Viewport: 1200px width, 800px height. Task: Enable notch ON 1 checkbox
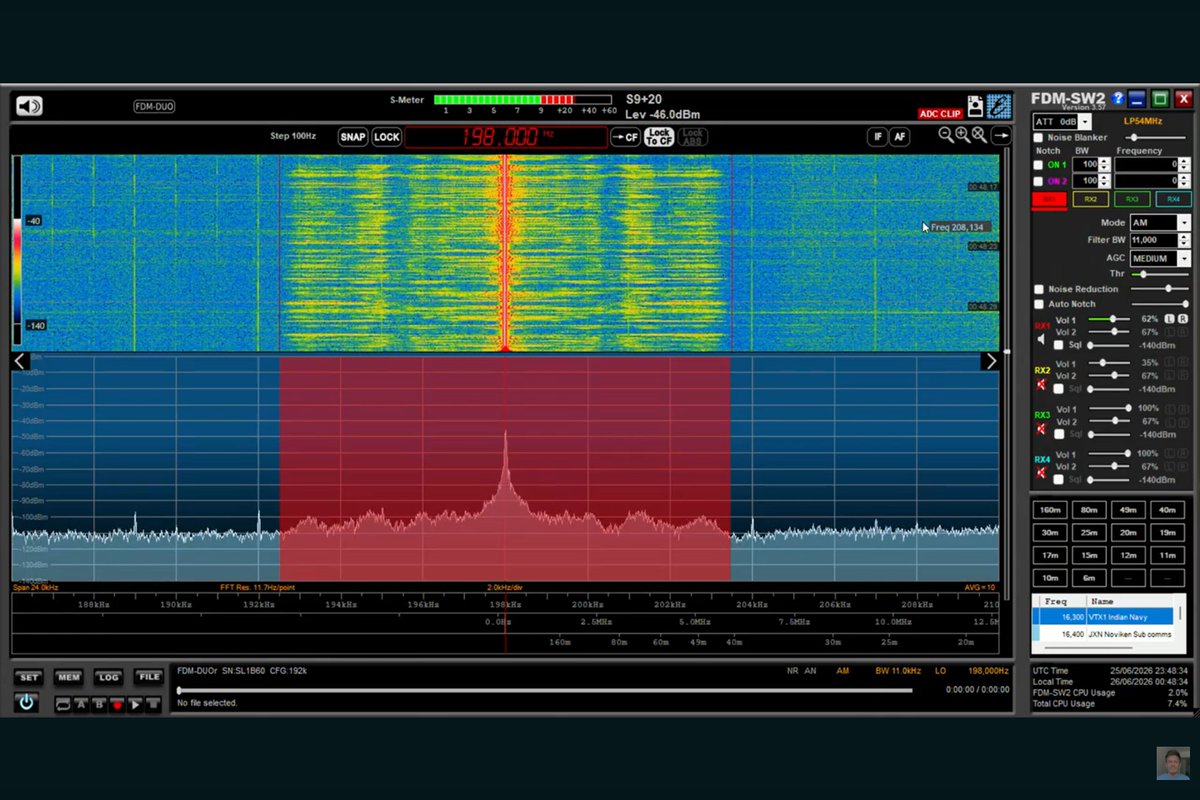tap(1038, 164)
